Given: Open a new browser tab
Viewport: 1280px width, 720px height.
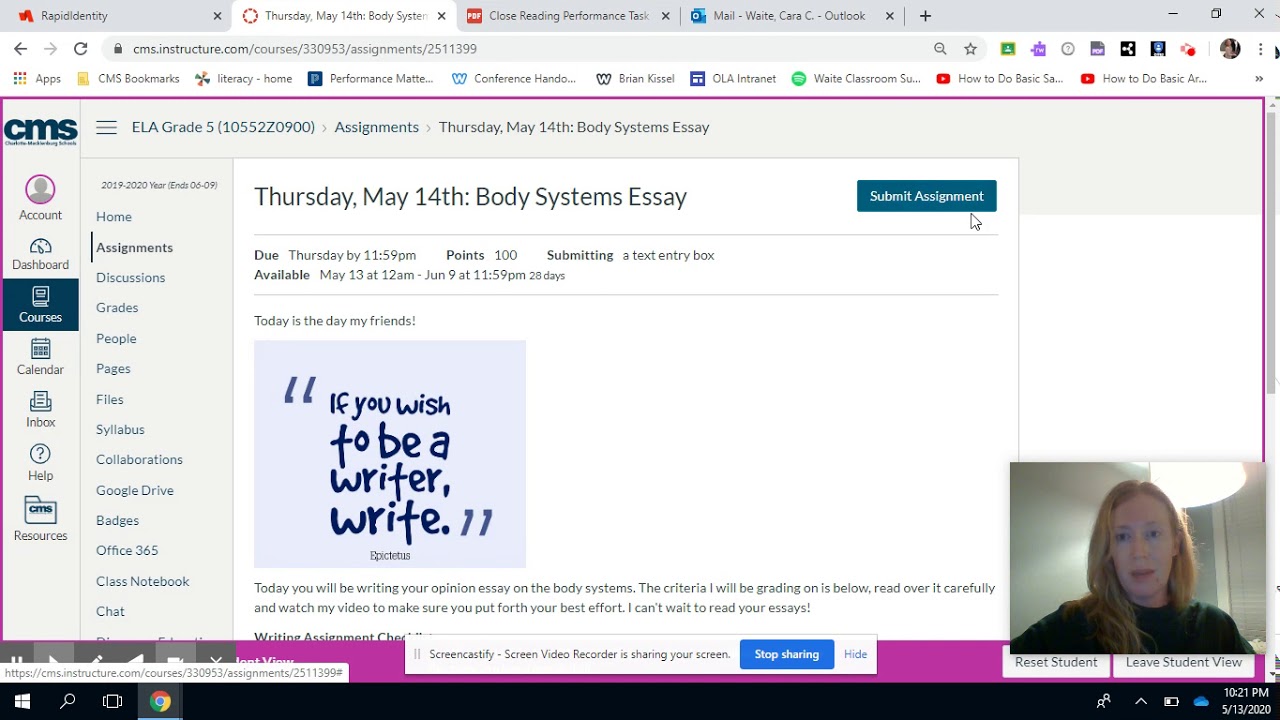Looking at the screenshot, I should click(925, 15).
